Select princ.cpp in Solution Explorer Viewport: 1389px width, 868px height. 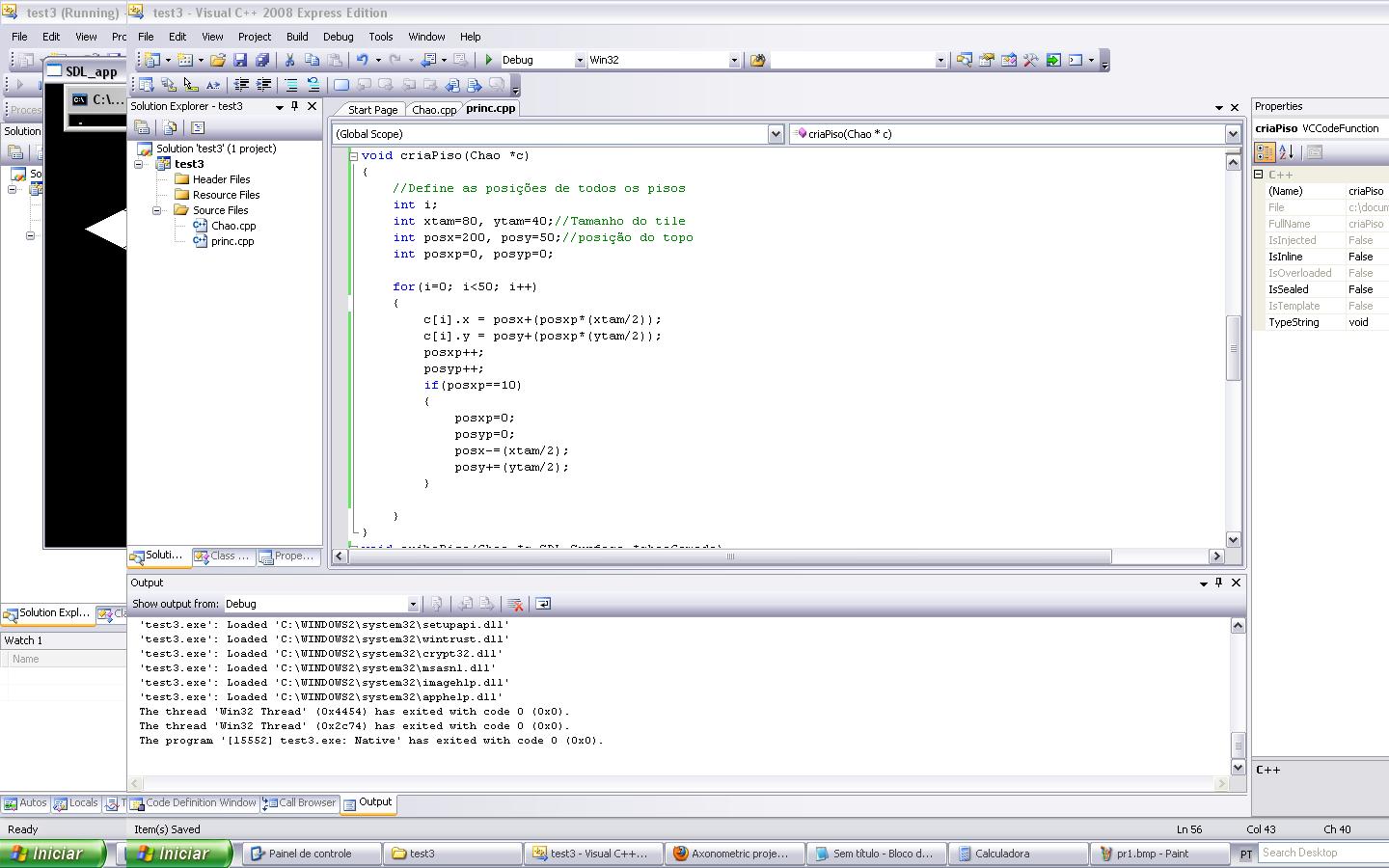click(232, 241)
